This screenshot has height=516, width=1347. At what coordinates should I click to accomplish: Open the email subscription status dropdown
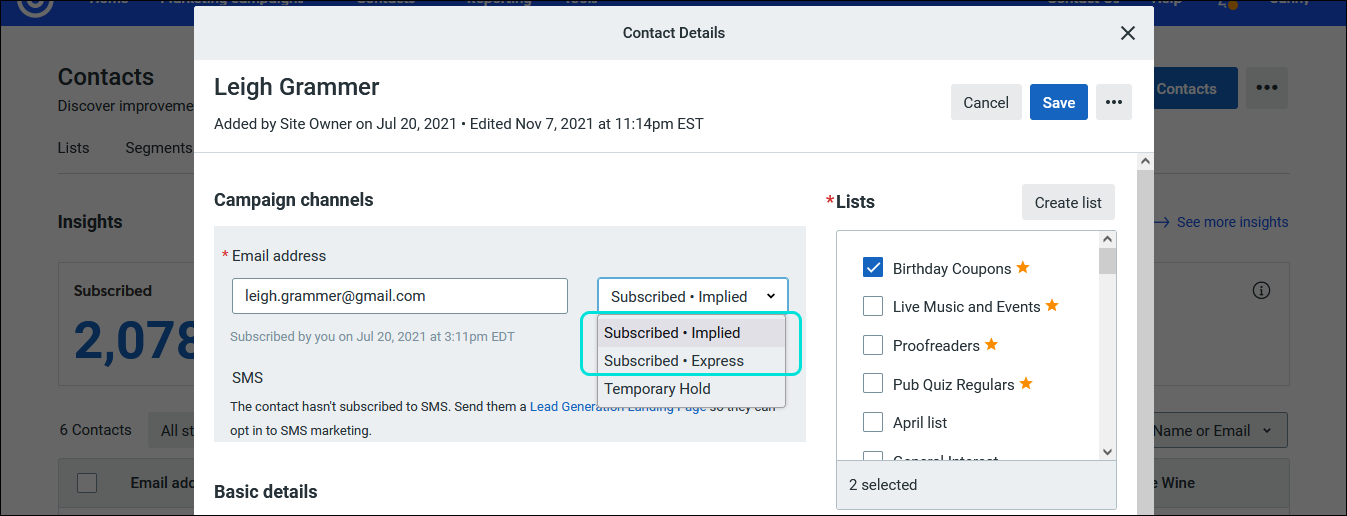coord(693,296)
